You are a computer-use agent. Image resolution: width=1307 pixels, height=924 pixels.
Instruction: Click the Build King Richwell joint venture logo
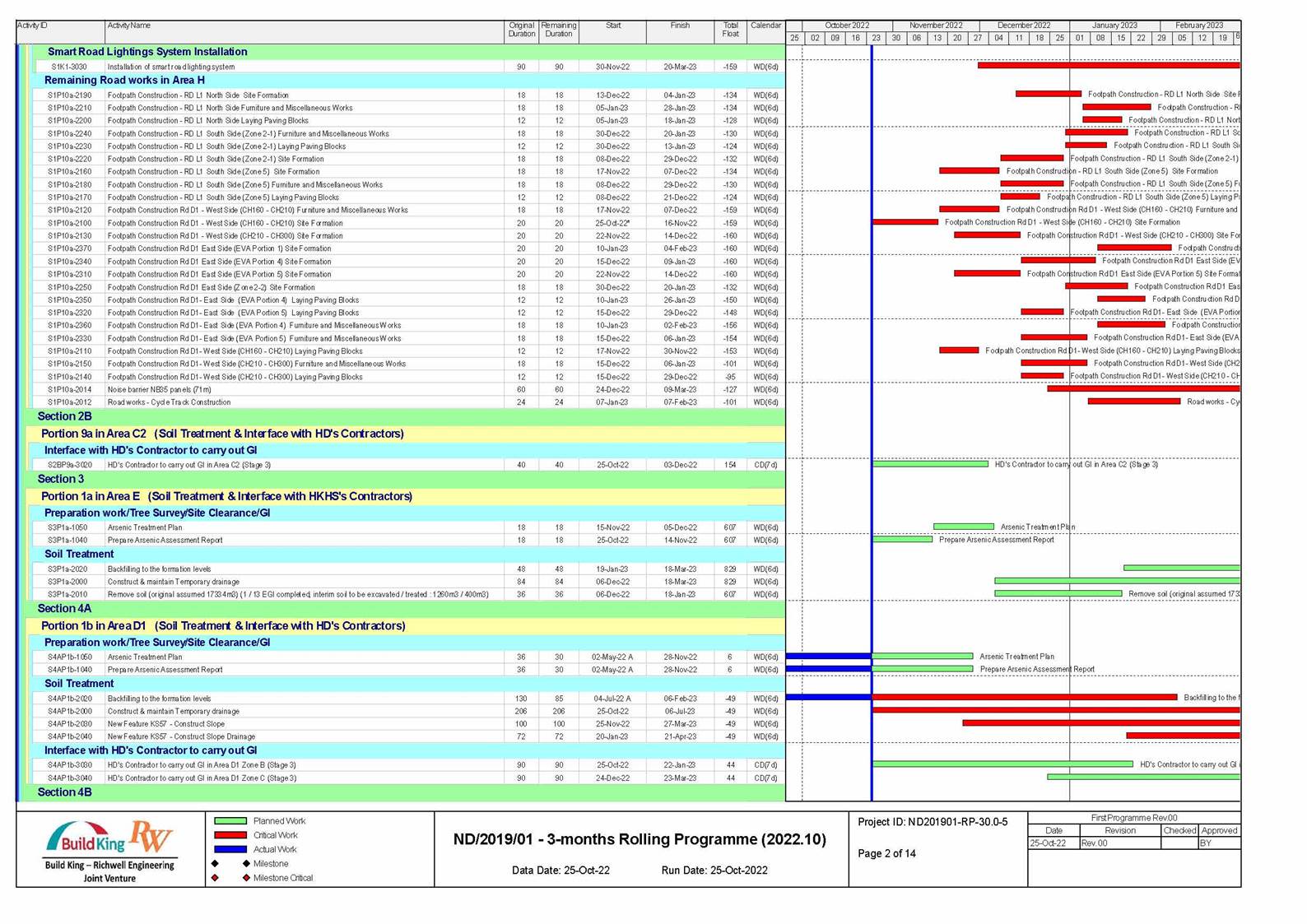point(109,851)
